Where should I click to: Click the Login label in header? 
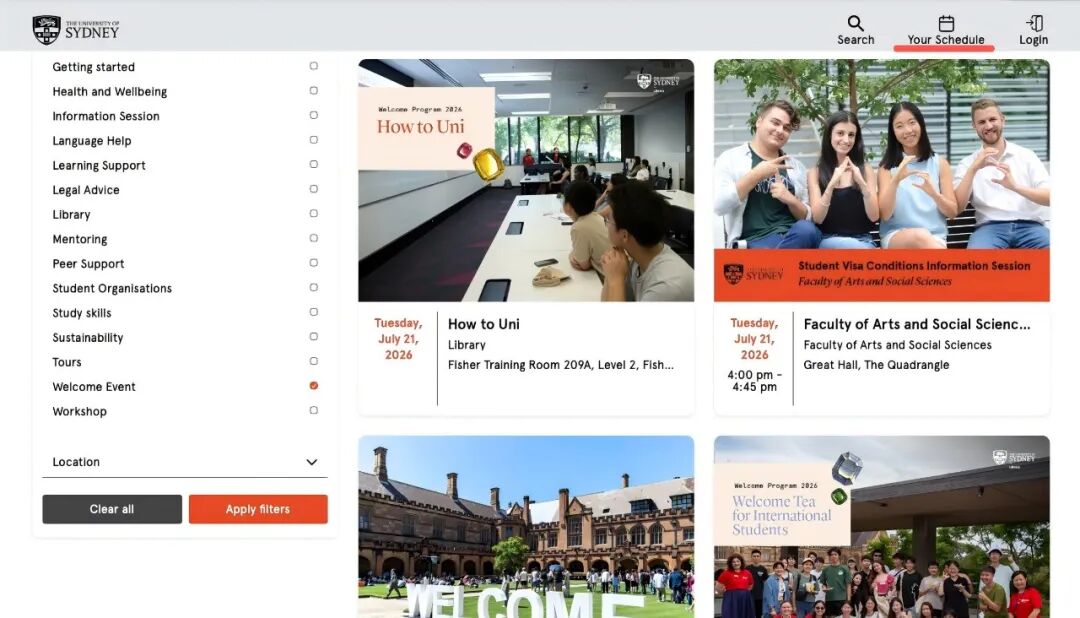point(1034,40)
